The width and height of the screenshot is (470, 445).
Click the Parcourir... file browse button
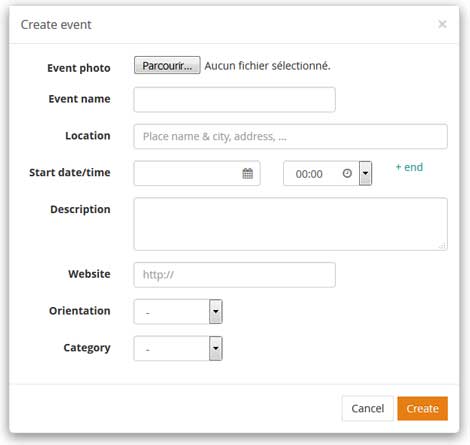[167, 65]
